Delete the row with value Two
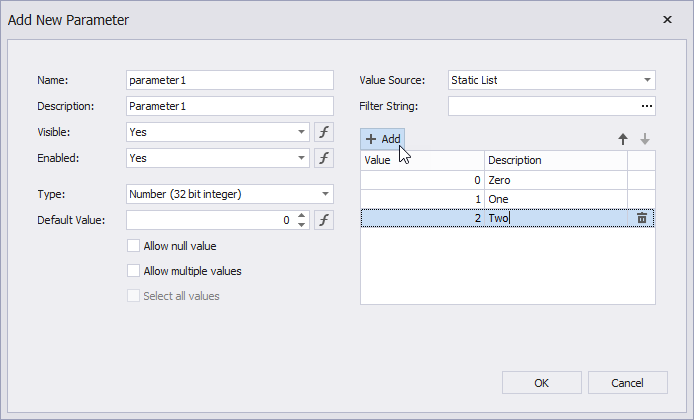The width and height of the screenshot is (694, 420). click(x=642, y=218)
